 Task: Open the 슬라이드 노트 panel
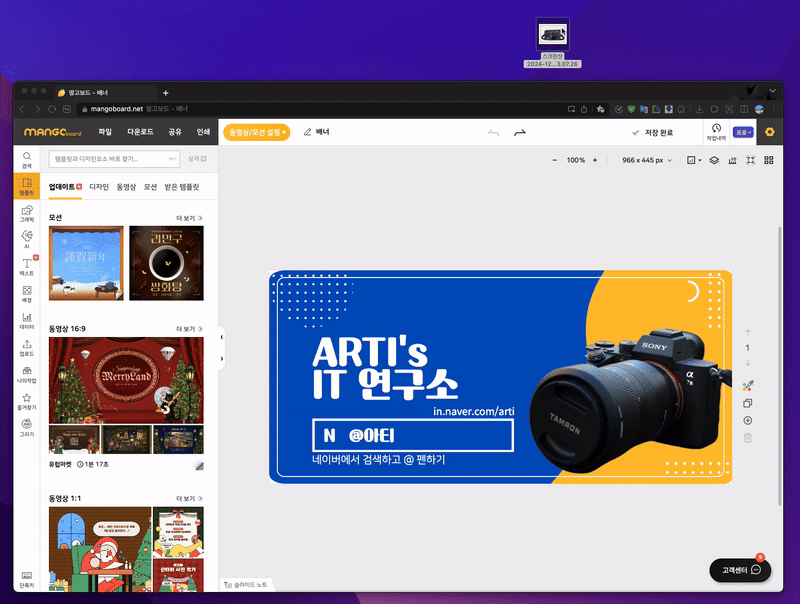pyautogui.click(x=246, y=585)
